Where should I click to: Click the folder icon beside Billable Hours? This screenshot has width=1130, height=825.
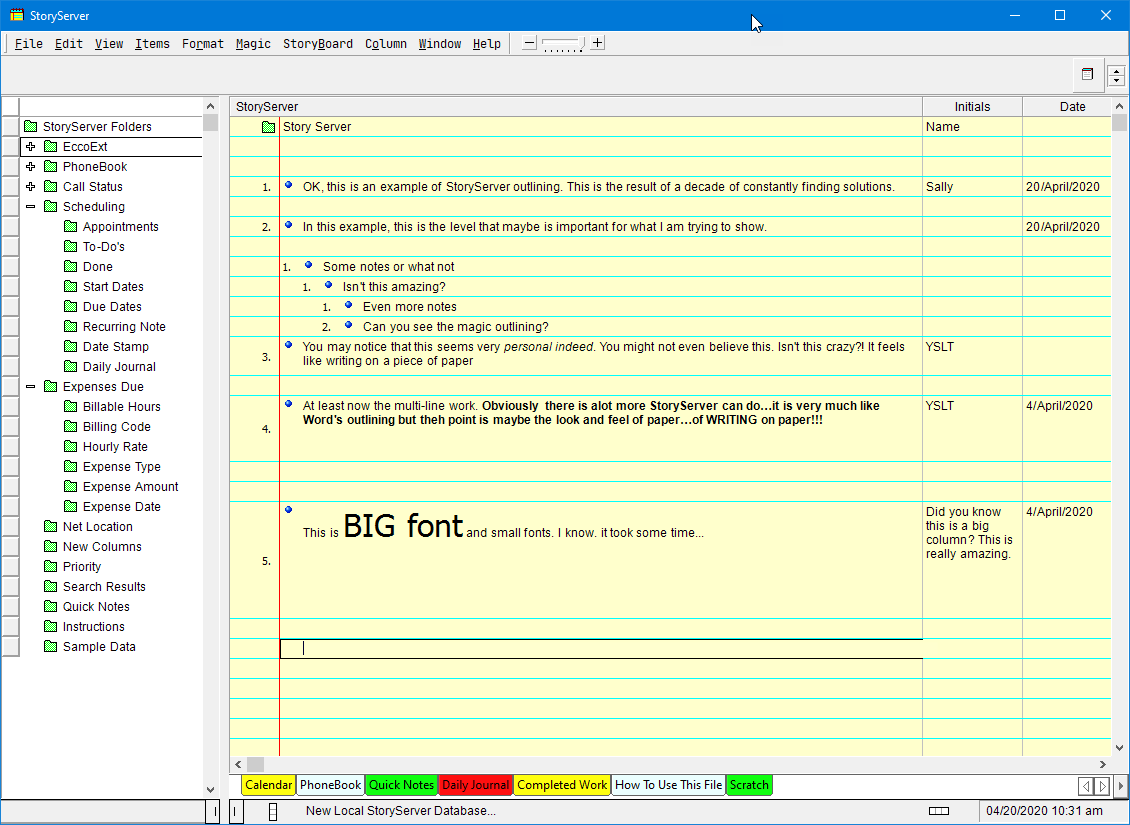[71, 406]
